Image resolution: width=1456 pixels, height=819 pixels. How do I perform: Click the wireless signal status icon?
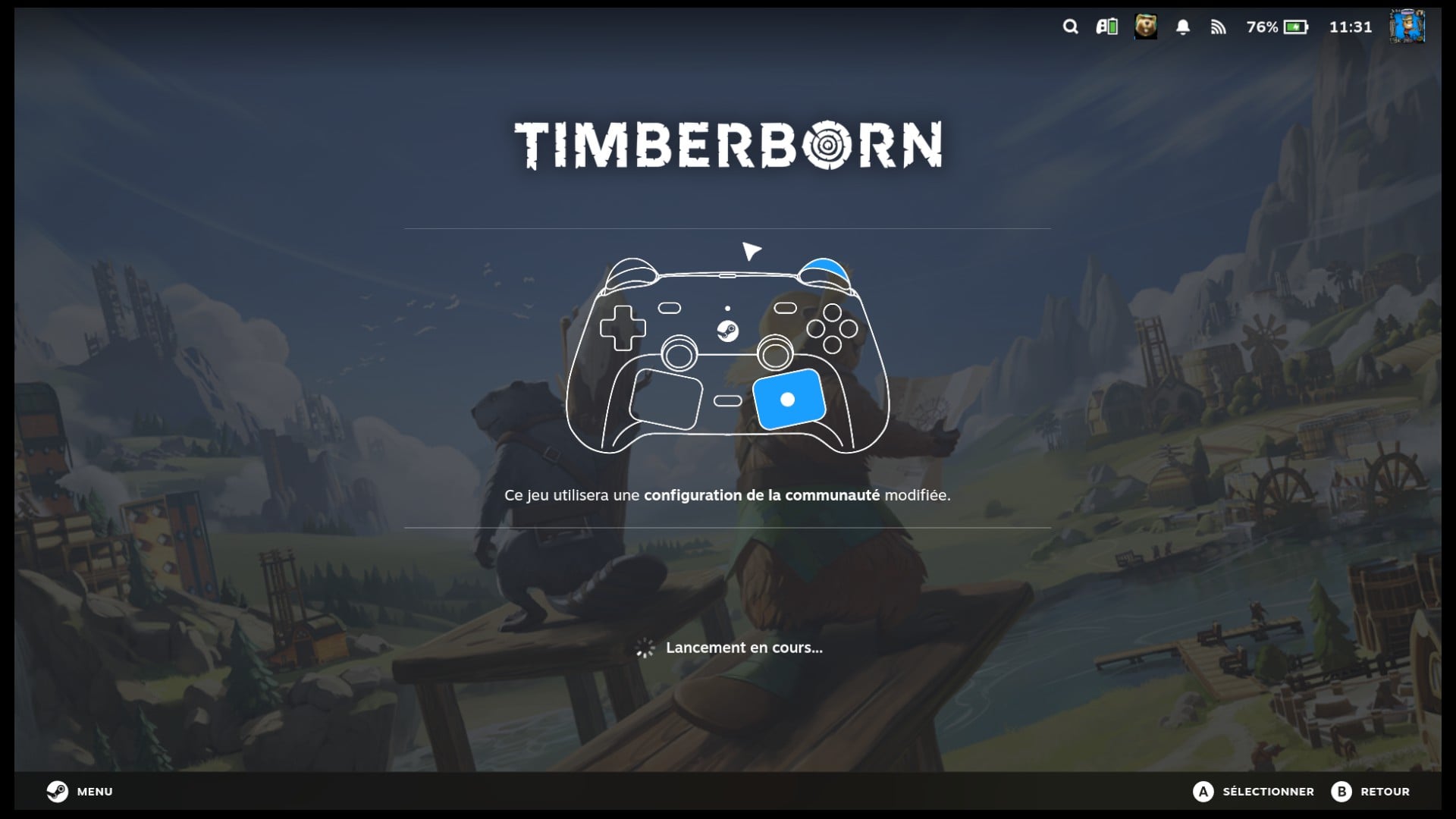tap(1218, 27)
